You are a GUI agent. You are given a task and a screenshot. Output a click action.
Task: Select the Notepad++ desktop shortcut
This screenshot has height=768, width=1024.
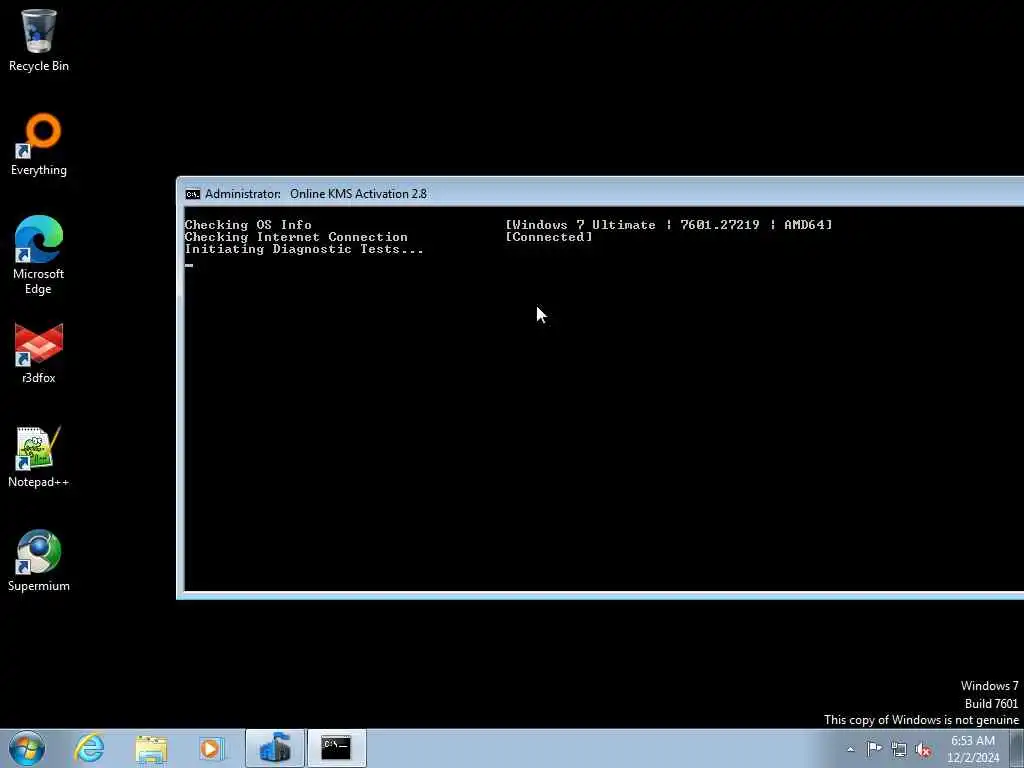(39, 457)
